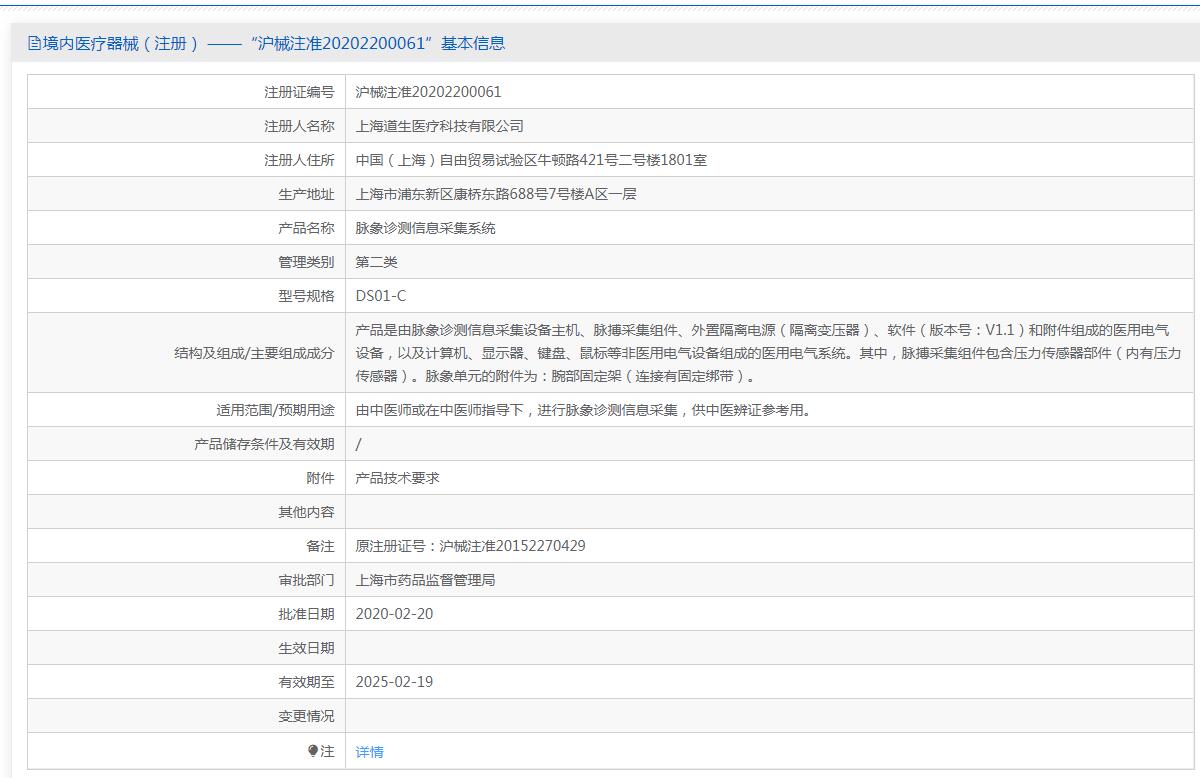The width and height of the screenshot is (1200, 778).
Task: Open the 详情 link in the 注 row
Action: pyautogui.click(x=369, y=752)
